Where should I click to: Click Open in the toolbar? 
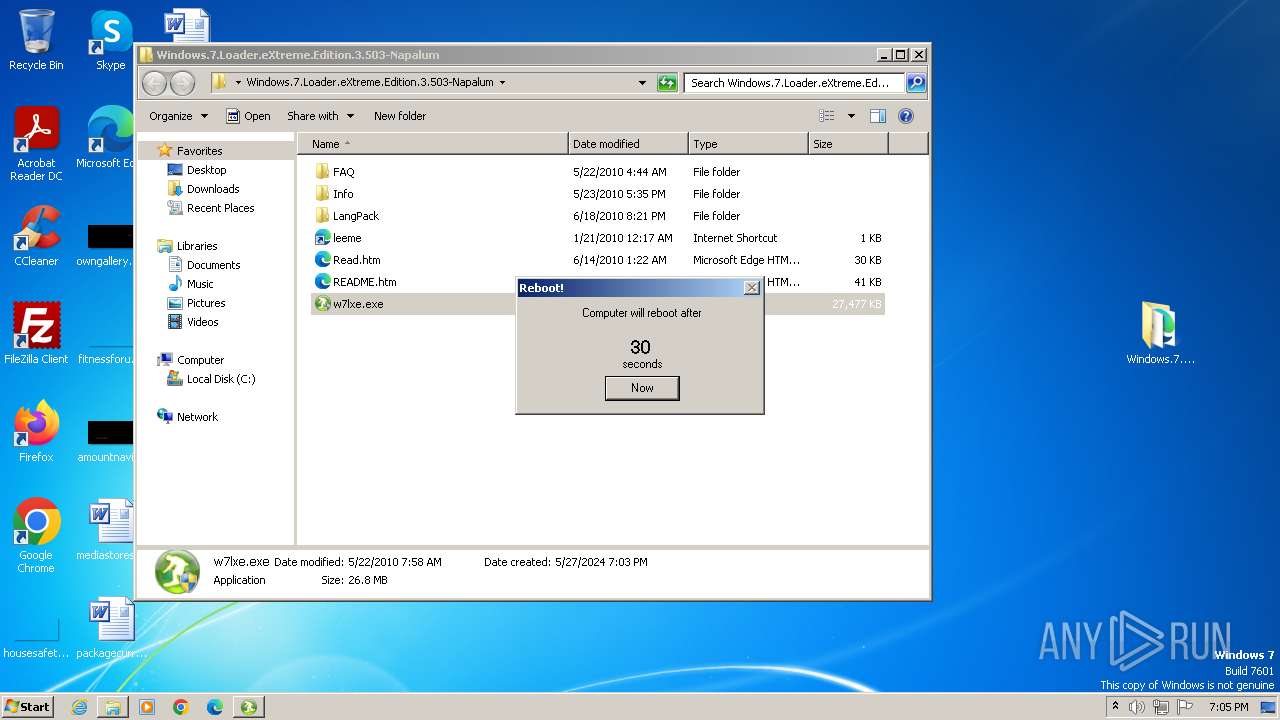(248, 116)
